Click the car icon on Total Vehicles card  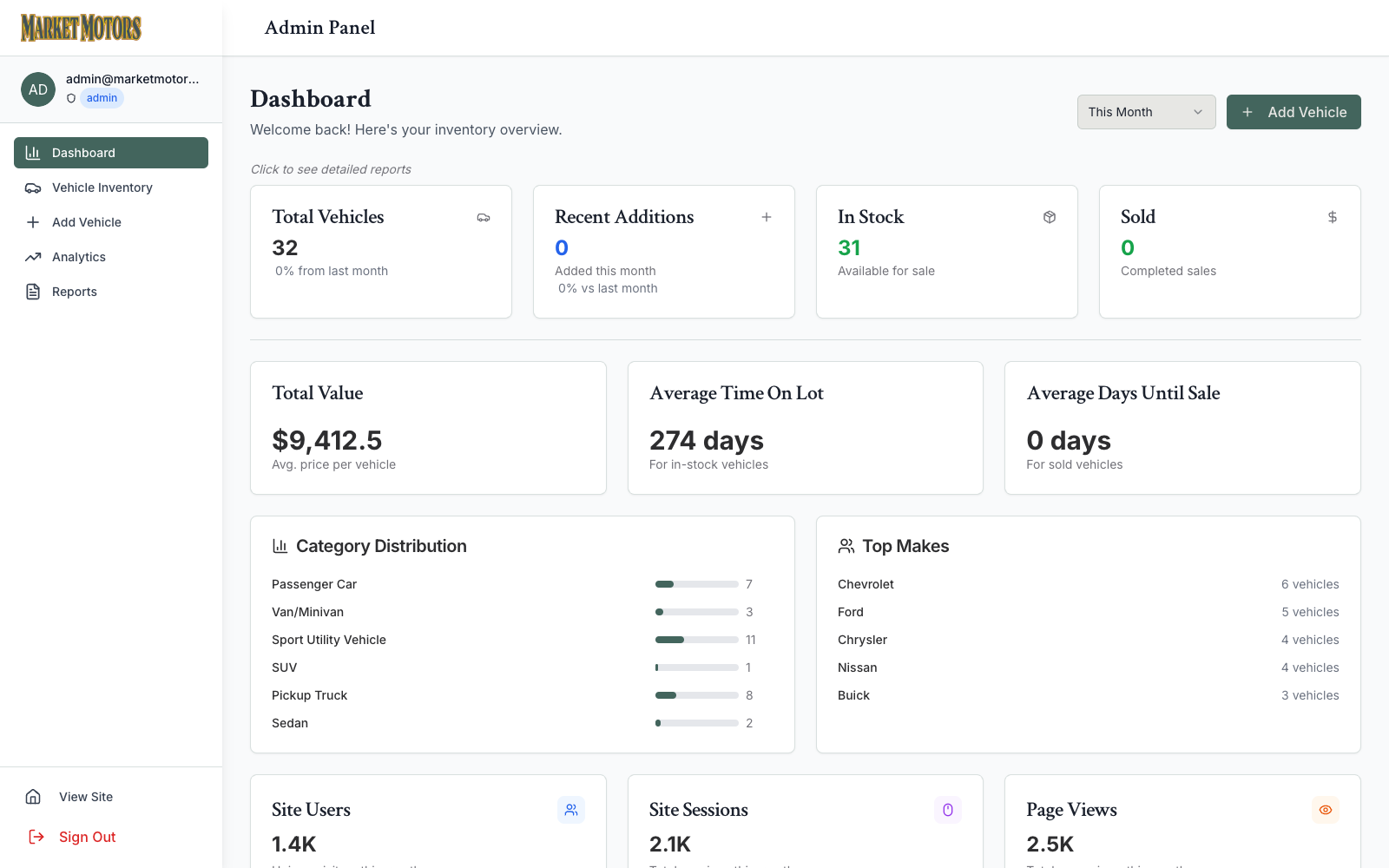tap(484, 217)
